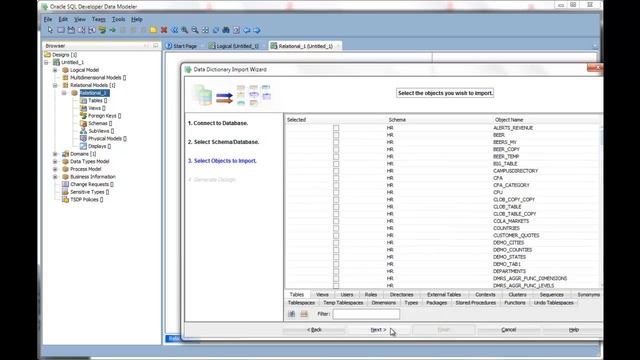Click the deselect-all icon beside Filter label
Screen dimensions: 640x360
304,314
